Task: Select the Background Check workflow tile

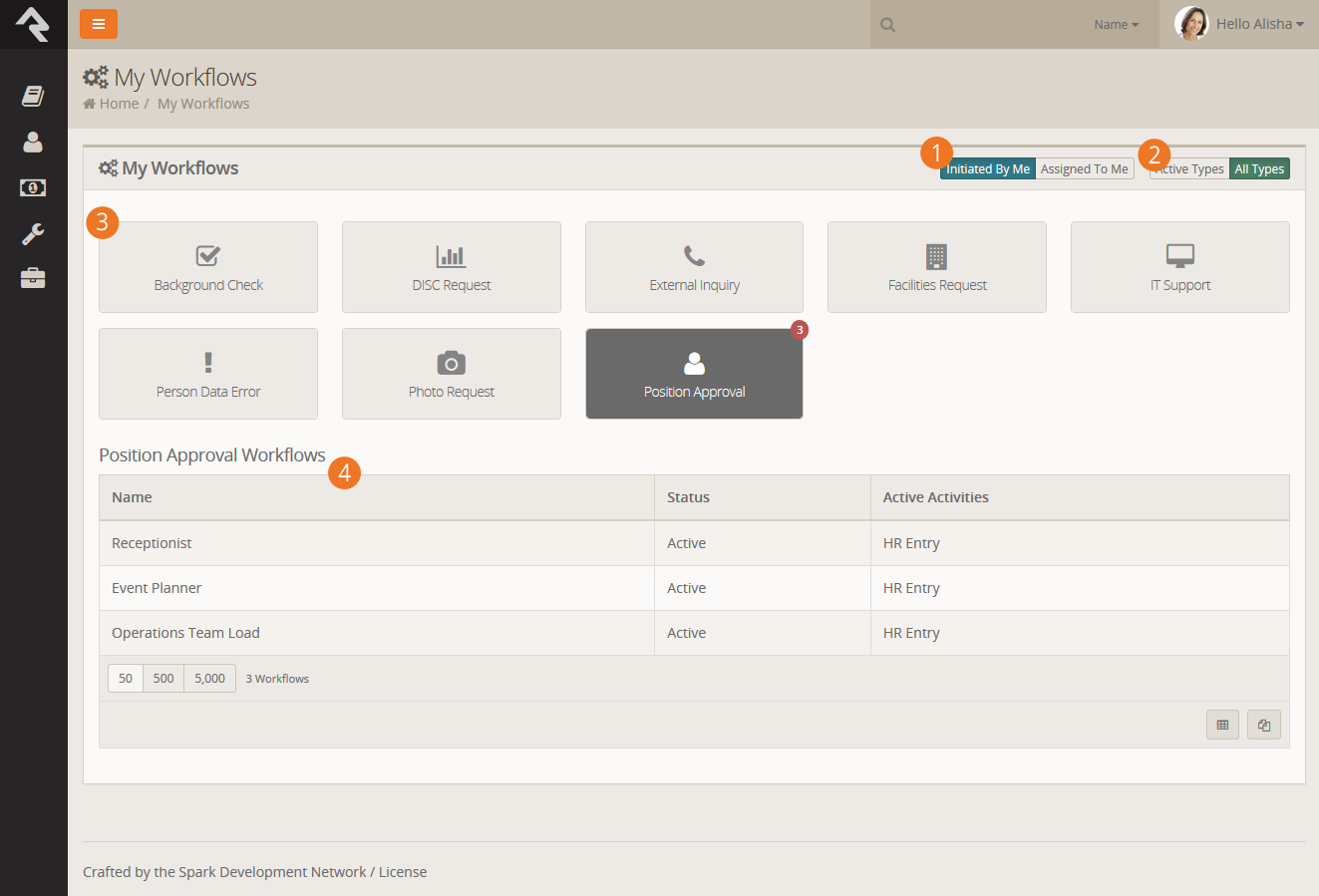Action: [208, 267]
